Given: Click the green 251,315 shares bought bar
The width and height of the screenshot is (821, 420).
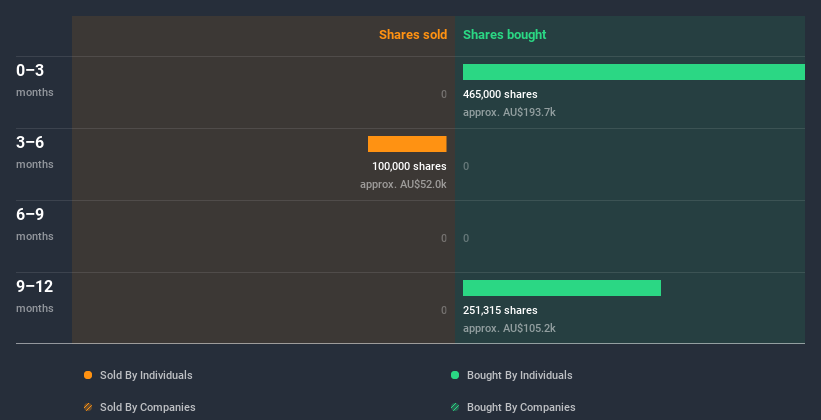Looking at the screenshot, I should 561,288.
